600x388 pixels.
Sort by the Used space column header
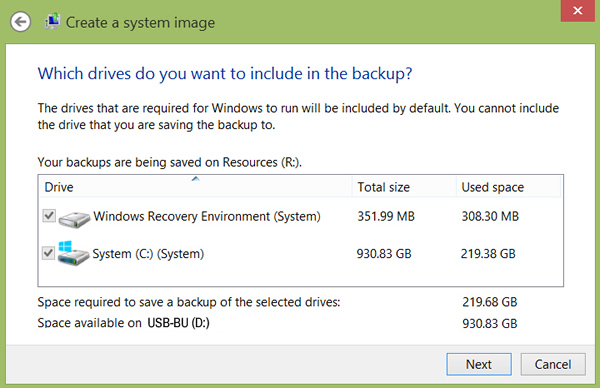[x=509, y=187]
